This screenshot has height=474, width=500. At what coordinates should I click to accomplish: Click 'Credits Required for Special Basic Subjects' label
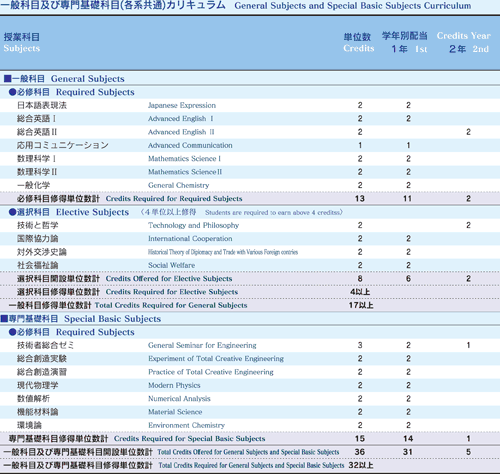tap(190, 439)
